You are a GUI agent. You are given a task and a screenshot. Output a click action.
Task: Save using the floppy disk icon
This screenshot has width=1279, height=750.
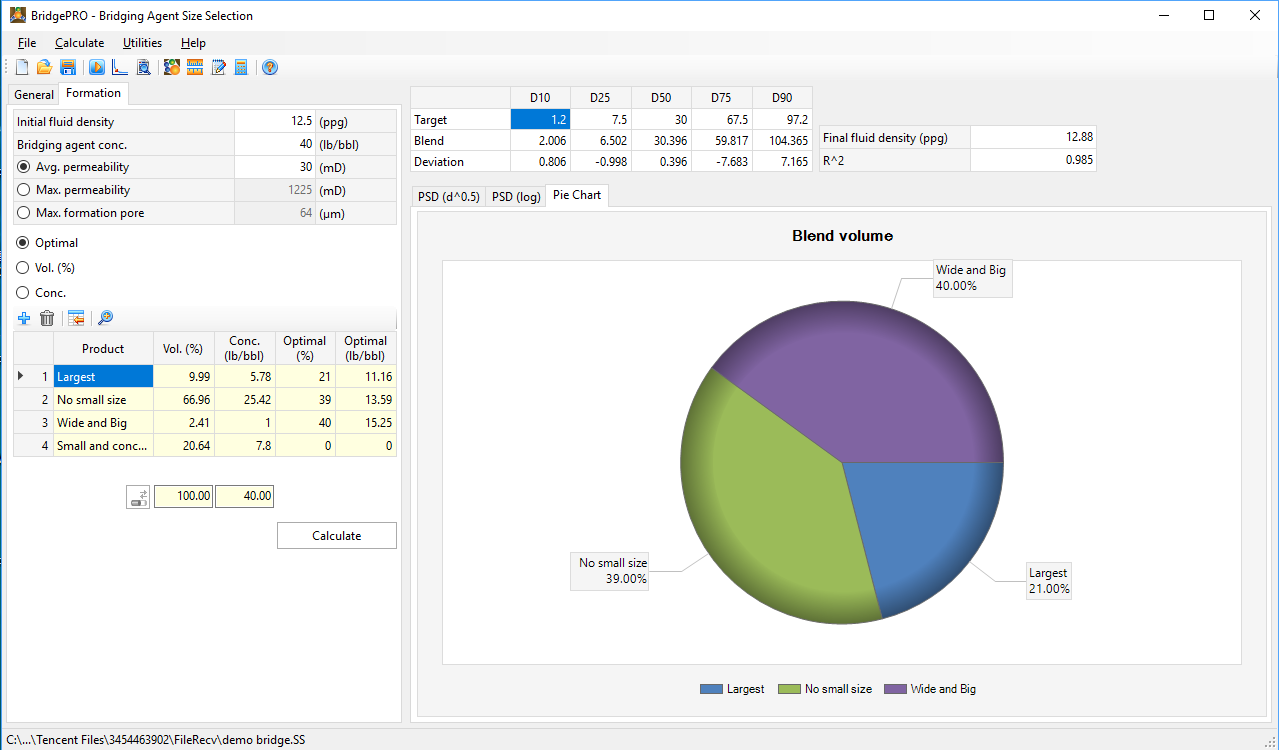[68, 67]
